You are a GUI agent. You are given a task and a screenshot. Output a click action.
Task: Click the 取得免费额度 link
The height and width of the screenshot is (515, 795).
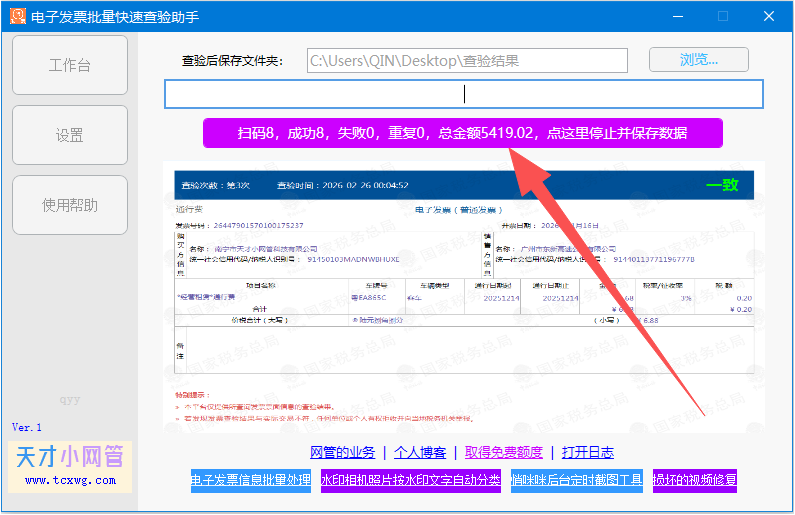pyautogui.click(x=503, y=453)
